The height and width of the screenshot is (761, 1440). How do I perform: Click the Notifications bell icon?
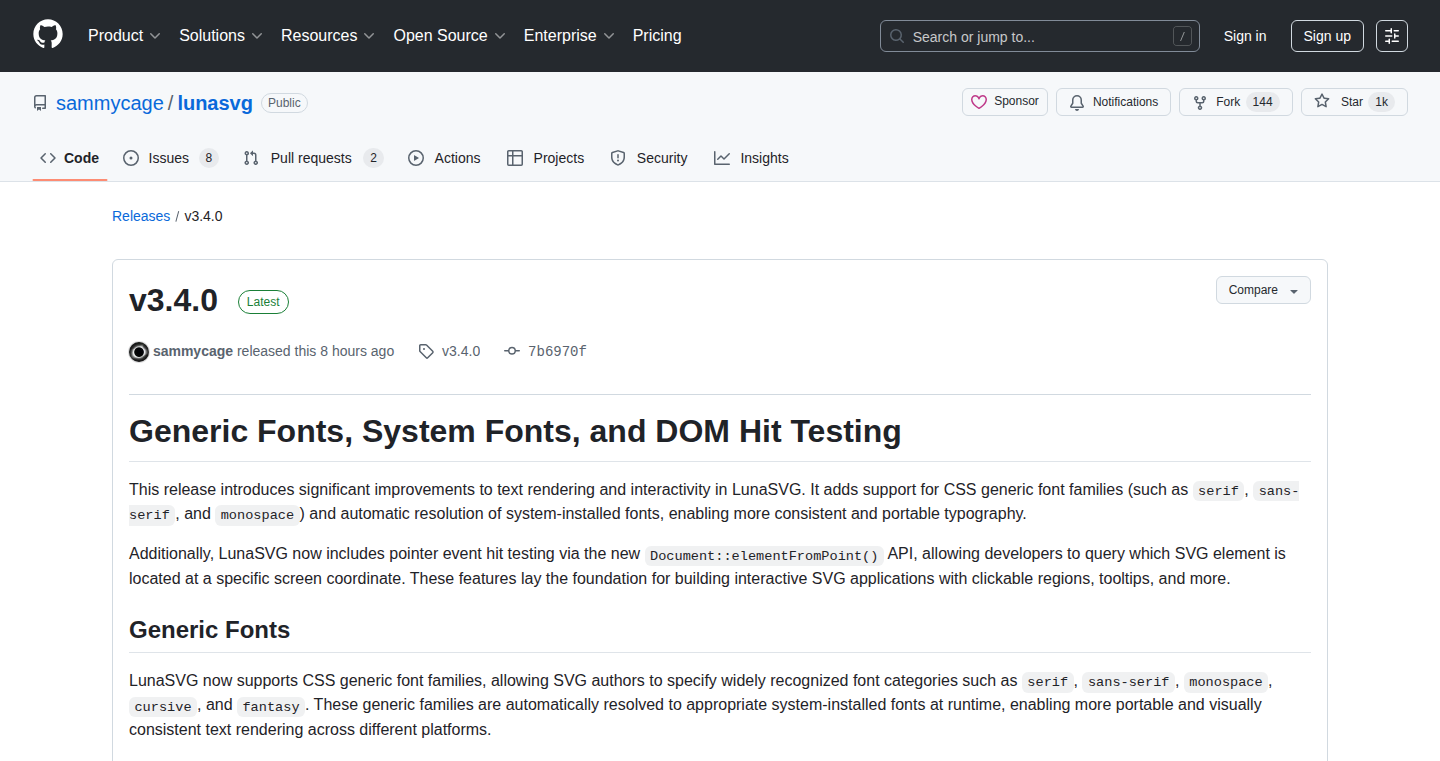(1077, 102)
